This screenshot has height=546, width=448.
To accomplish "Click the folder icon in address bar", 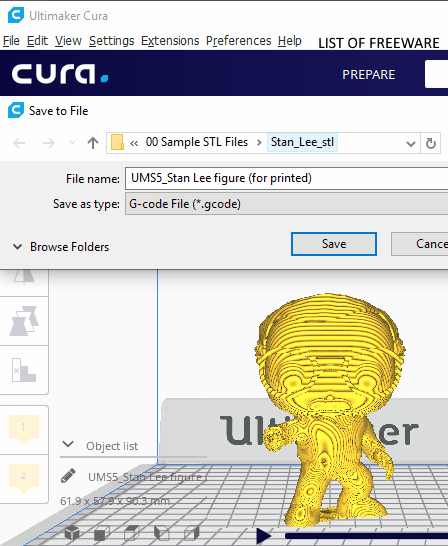I will pos(117,142).
